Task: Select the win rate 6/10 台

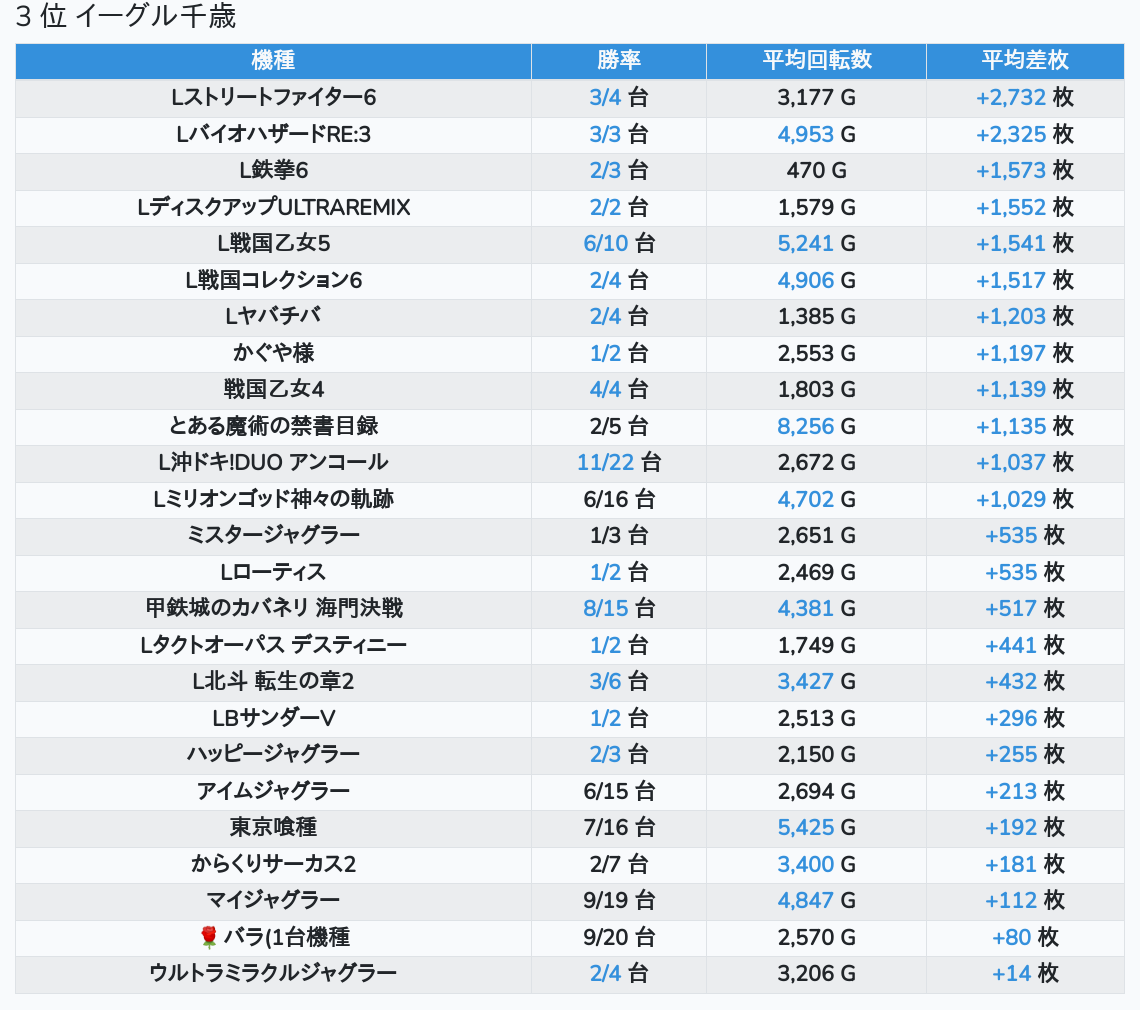Action: (619, 244)
